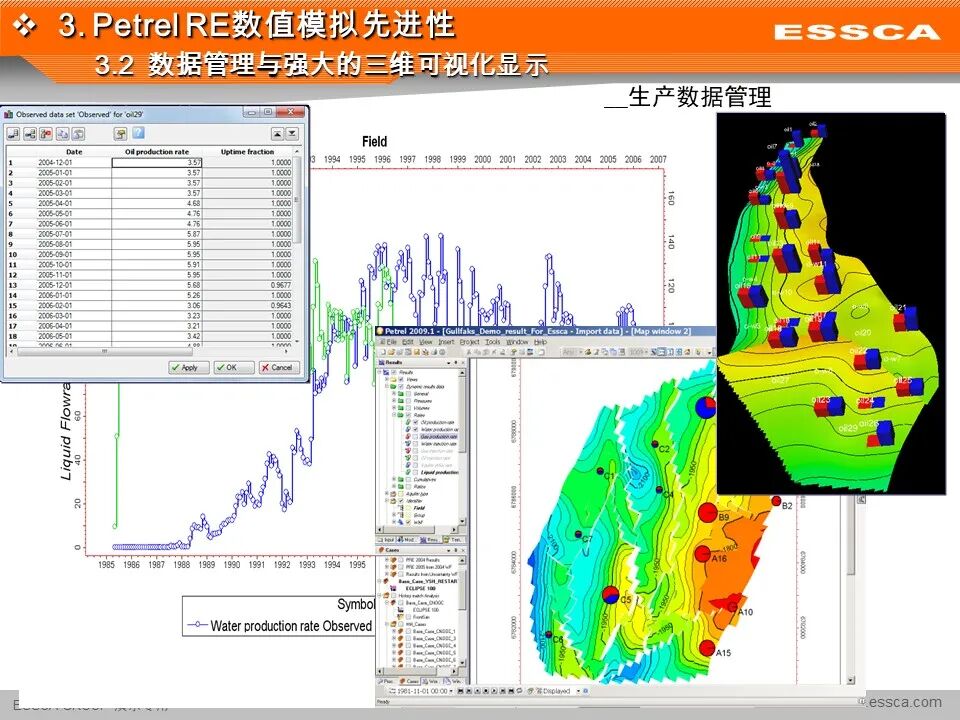Open the Edit menu in Petrel

click(408, 342)
